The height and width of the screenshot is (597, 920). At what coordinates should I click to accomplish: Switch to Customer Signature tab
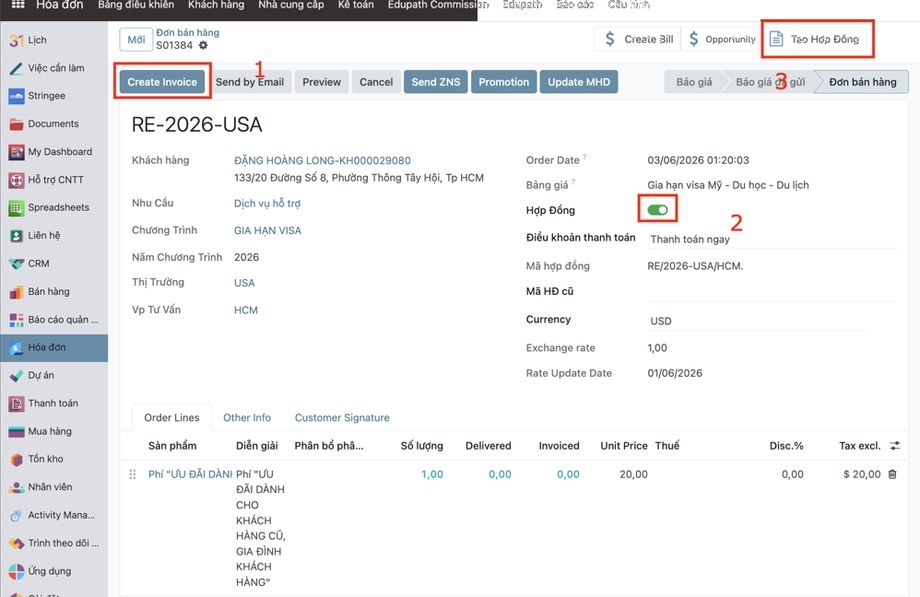(x=342, y=418)
